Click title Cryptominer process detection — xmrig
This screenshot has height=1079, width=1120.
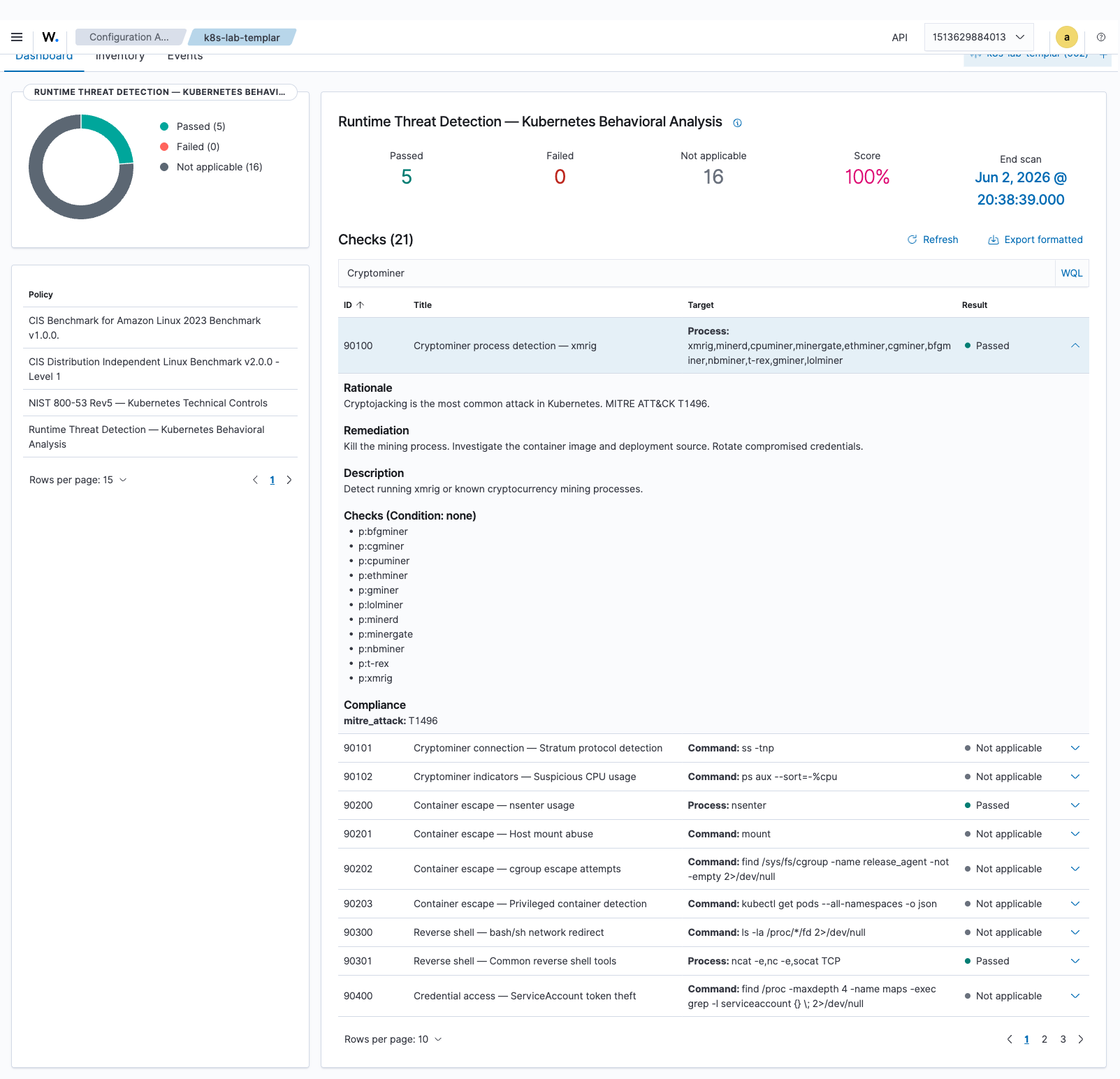pyautogui.click(x=505, y=346)
